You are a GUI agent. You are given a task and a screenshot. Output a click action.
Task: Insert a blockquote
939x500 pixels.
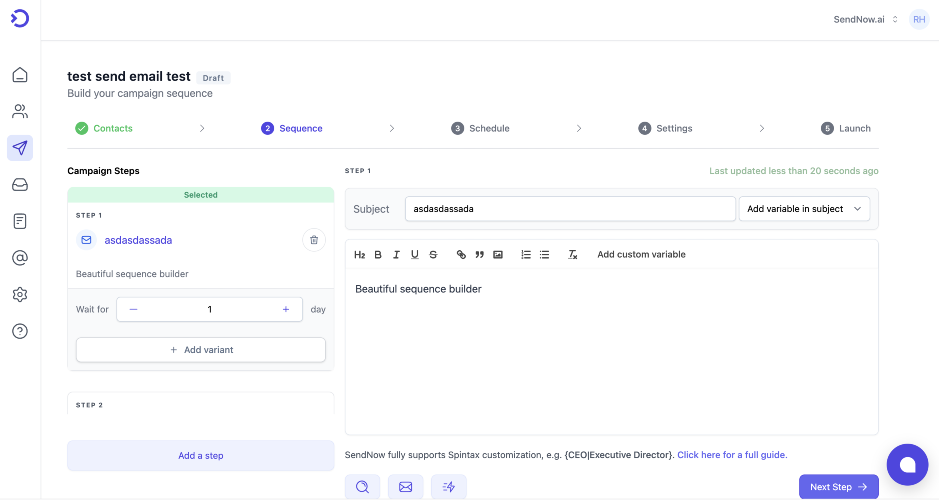click(479, 254)
